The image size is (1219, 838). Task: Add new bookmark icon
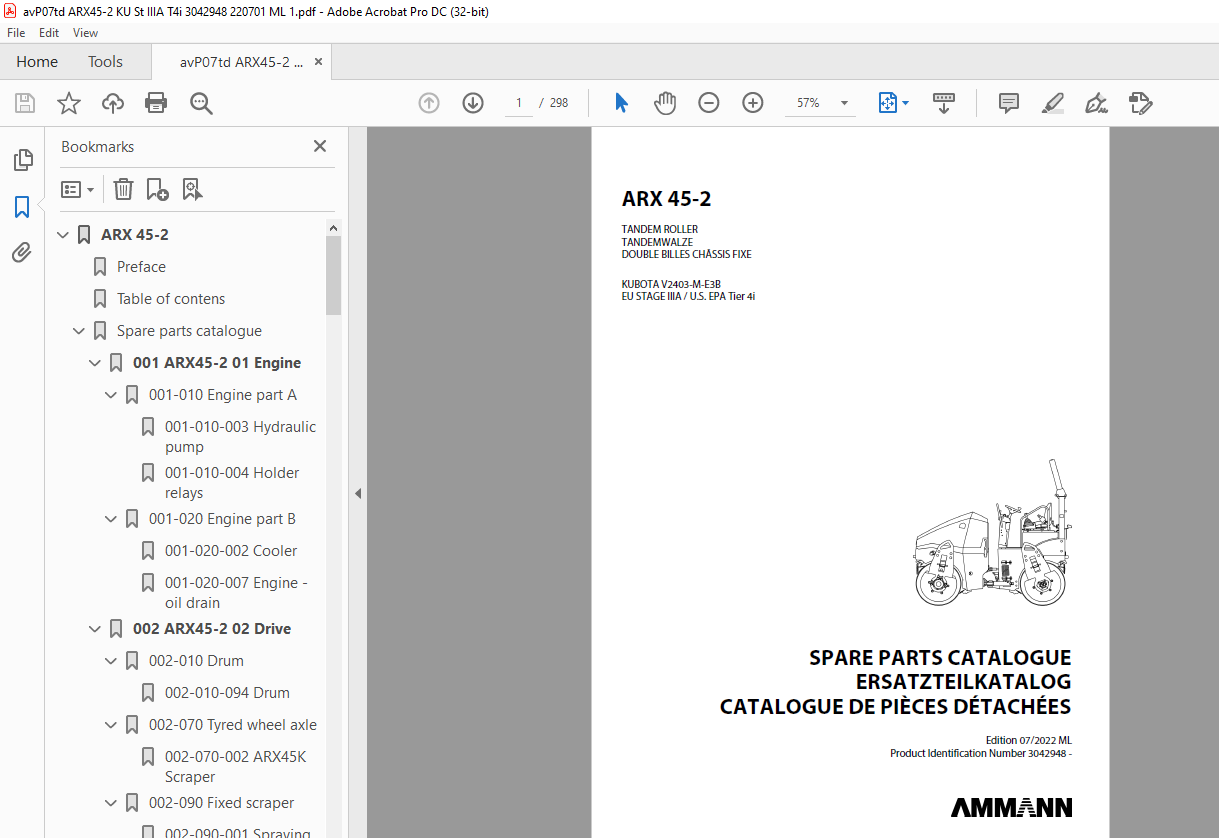pyautogui.click(x=157, y=189)
